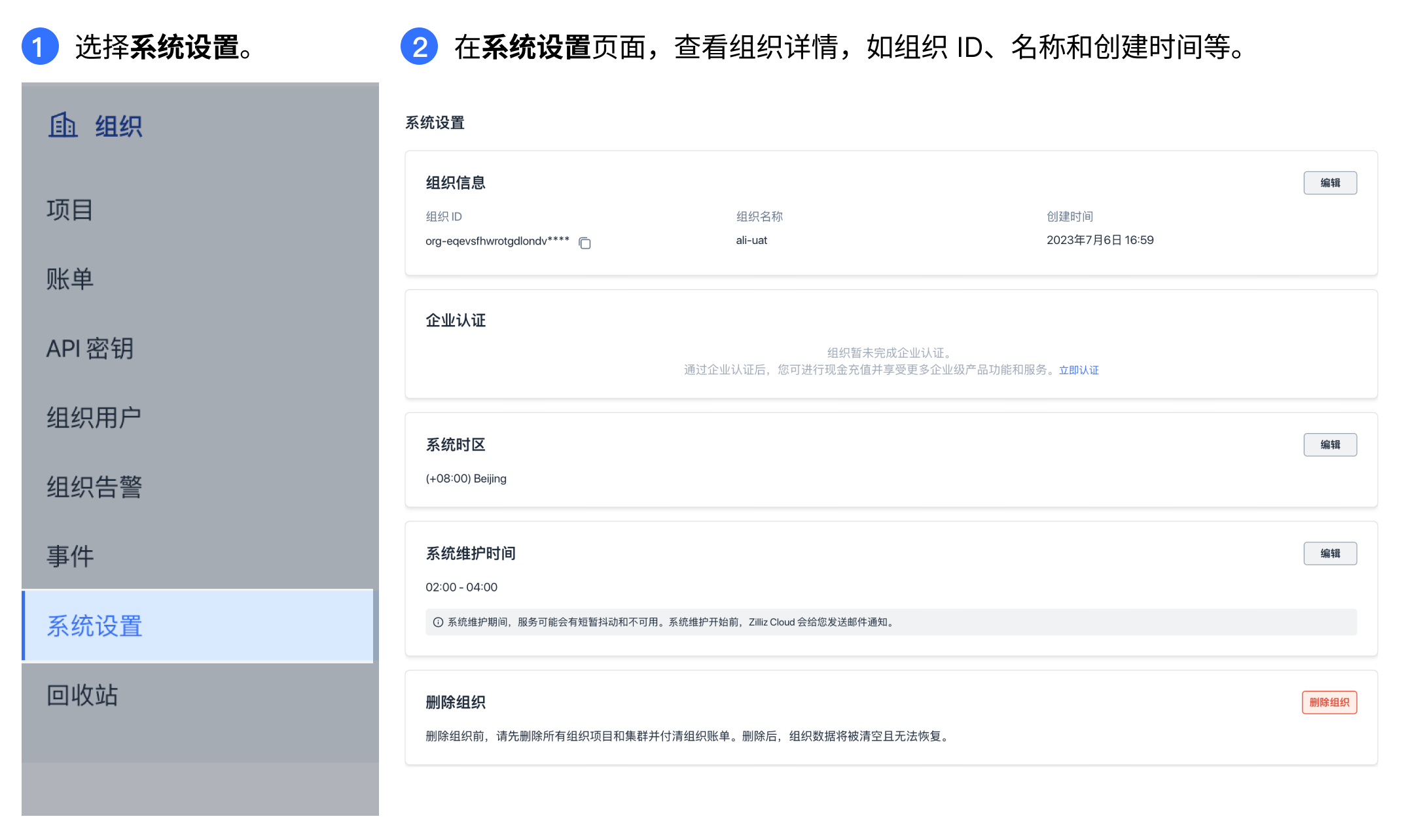Click the organization name value ali-uat
The height and width of the screenshot is (840, 1404).
pos(751,240)
